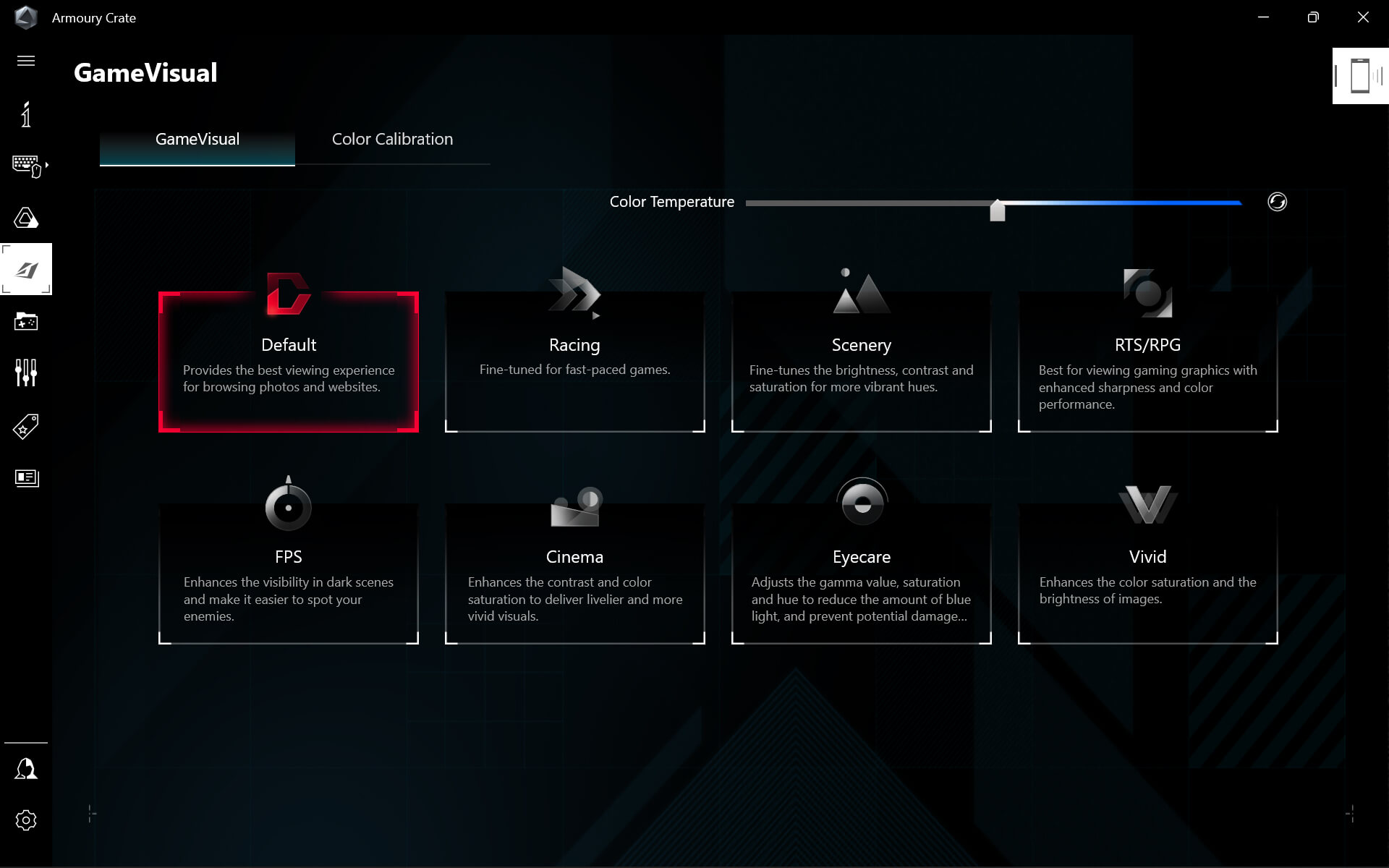
Task: Click the manual/document icon in sidebar
Action: point(25,477)
